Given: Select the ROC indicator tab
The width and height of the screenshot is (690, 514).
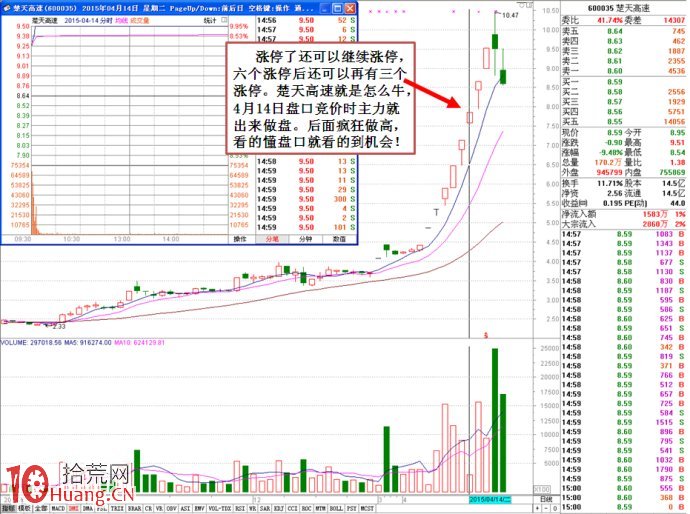Looking at the screenshot, I should pyautogui.click(x=306, y=508).
